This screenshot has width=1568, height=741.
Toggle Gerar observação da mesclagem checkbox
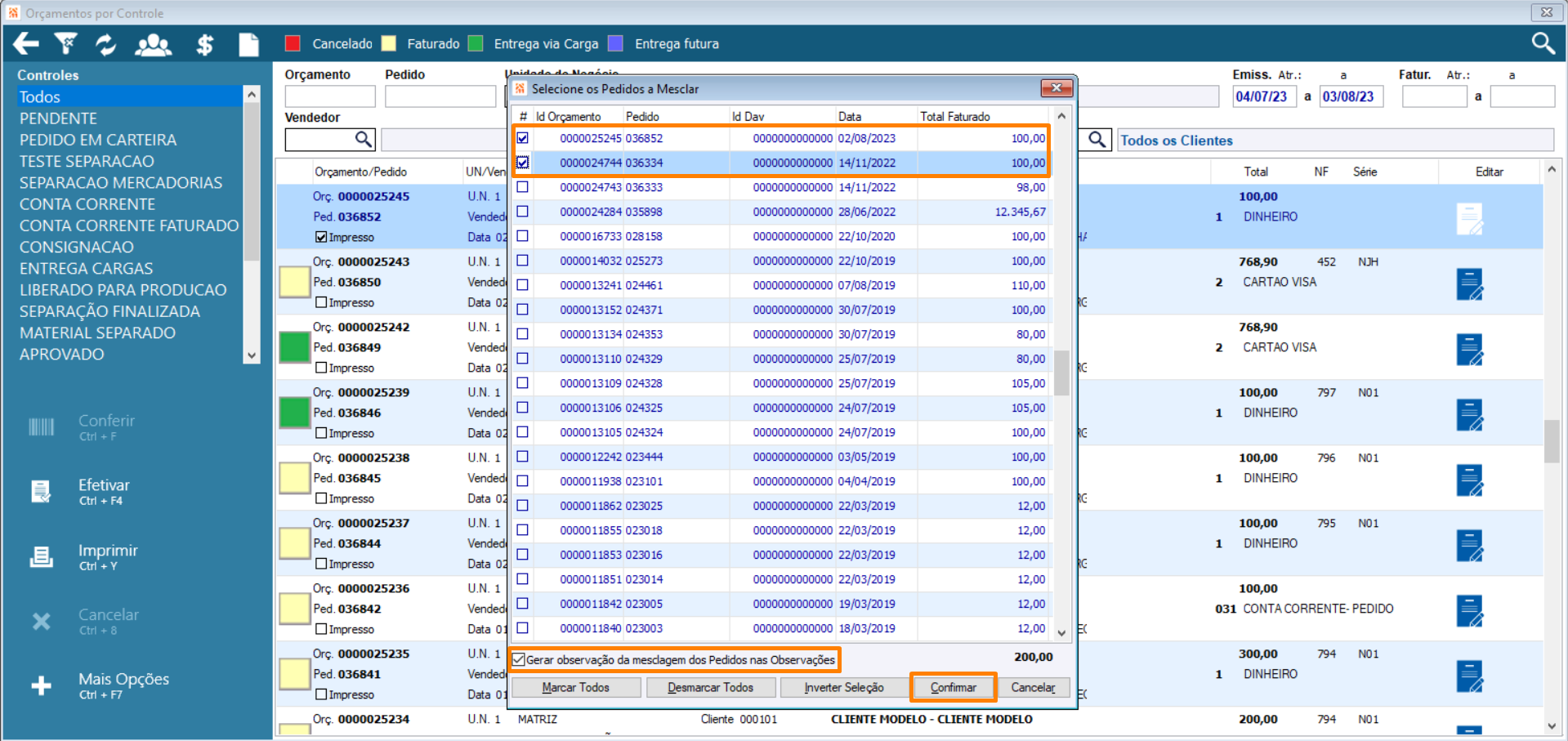[x=519, y=659]
